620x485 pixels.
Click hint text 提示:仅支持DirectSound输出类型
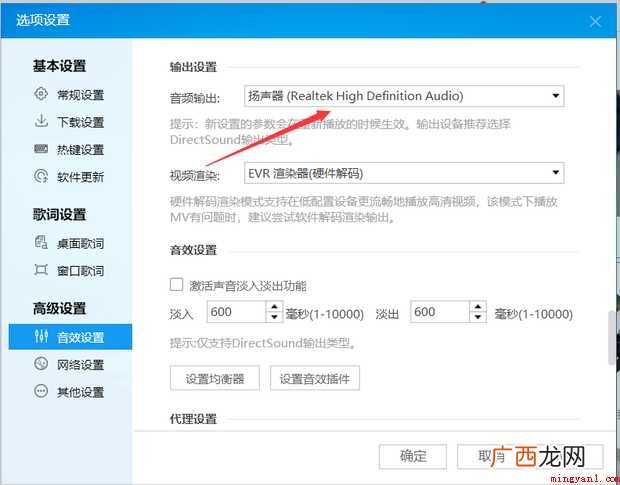tap(263, 343)
